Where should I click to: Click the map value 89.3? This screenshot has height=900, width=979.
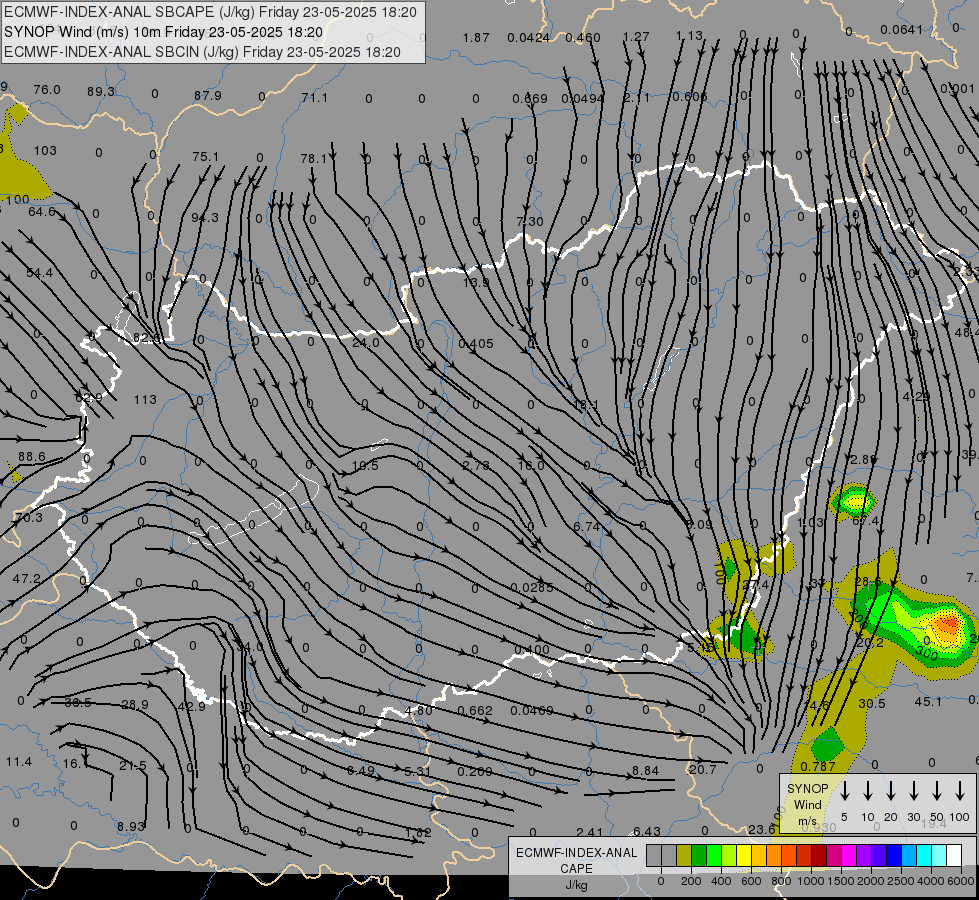101,91
